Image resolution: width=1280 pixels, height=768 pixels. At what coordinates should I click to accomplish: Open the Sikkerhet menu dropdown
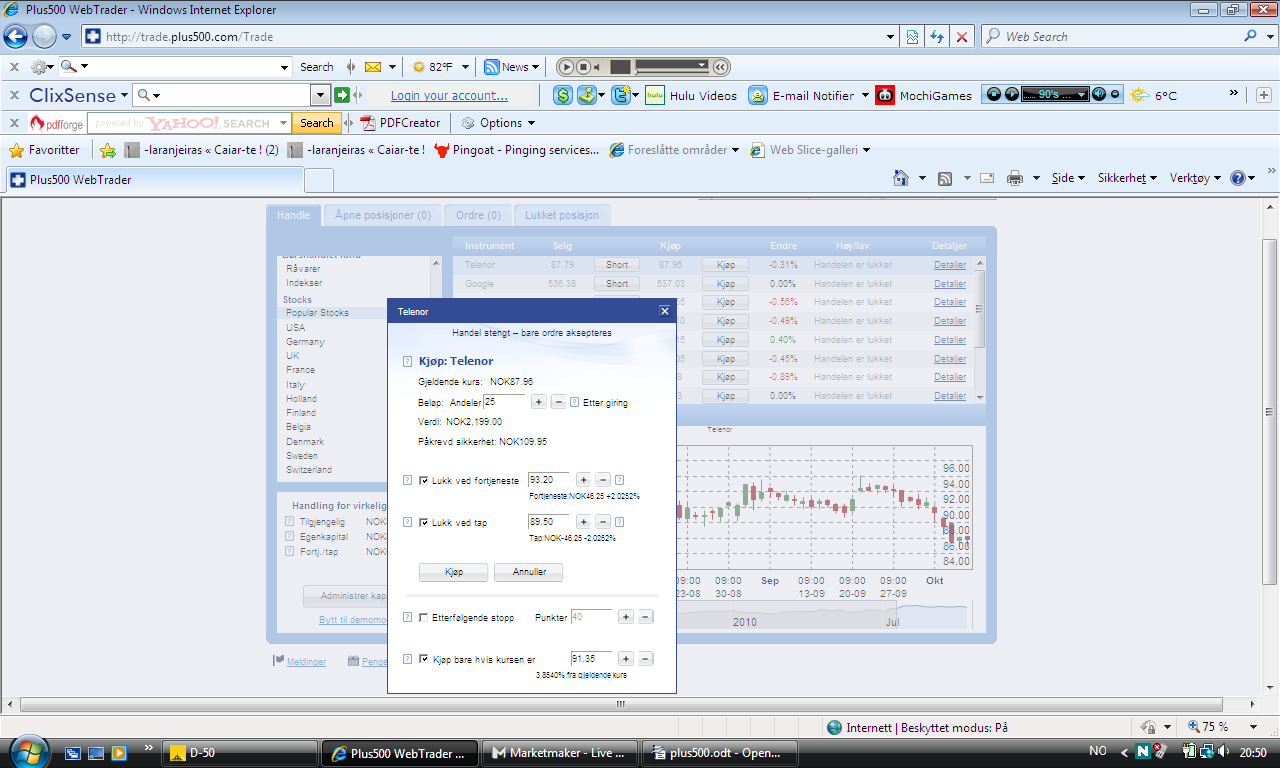click(1127, 178)
